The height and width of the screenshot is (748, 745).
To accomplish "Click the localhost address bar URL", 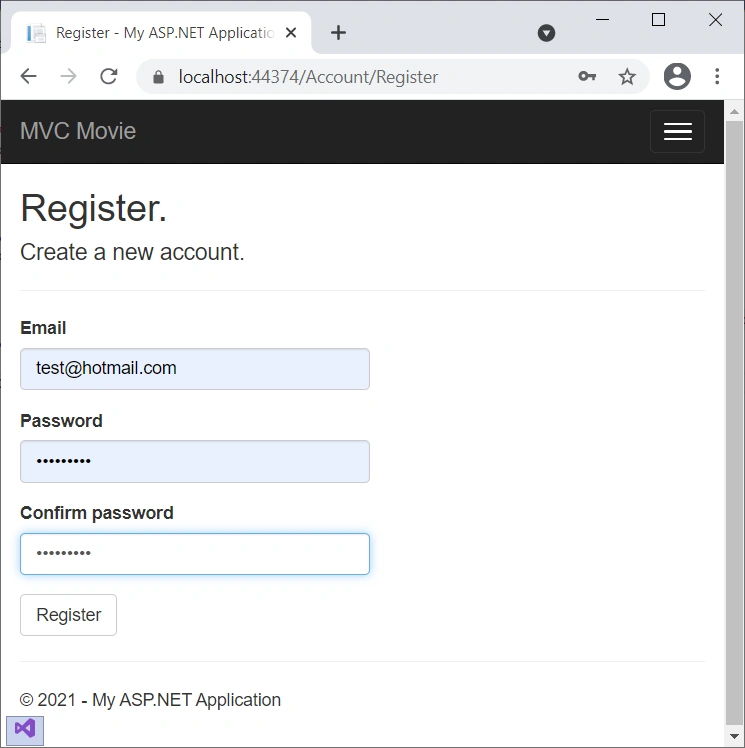I will coord(308,77).
